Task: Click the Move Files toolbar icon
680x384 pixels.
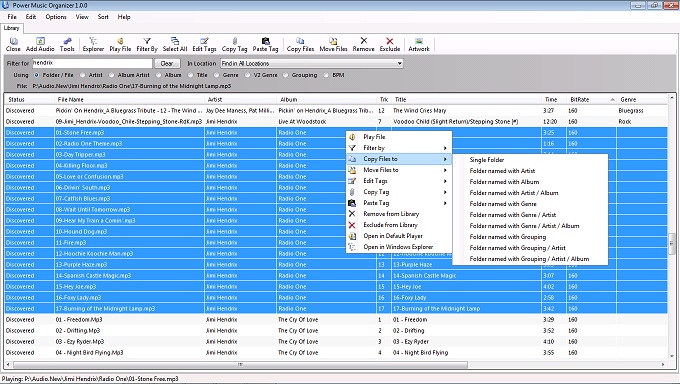Action: pyautogui.click(x=333, y=45)
